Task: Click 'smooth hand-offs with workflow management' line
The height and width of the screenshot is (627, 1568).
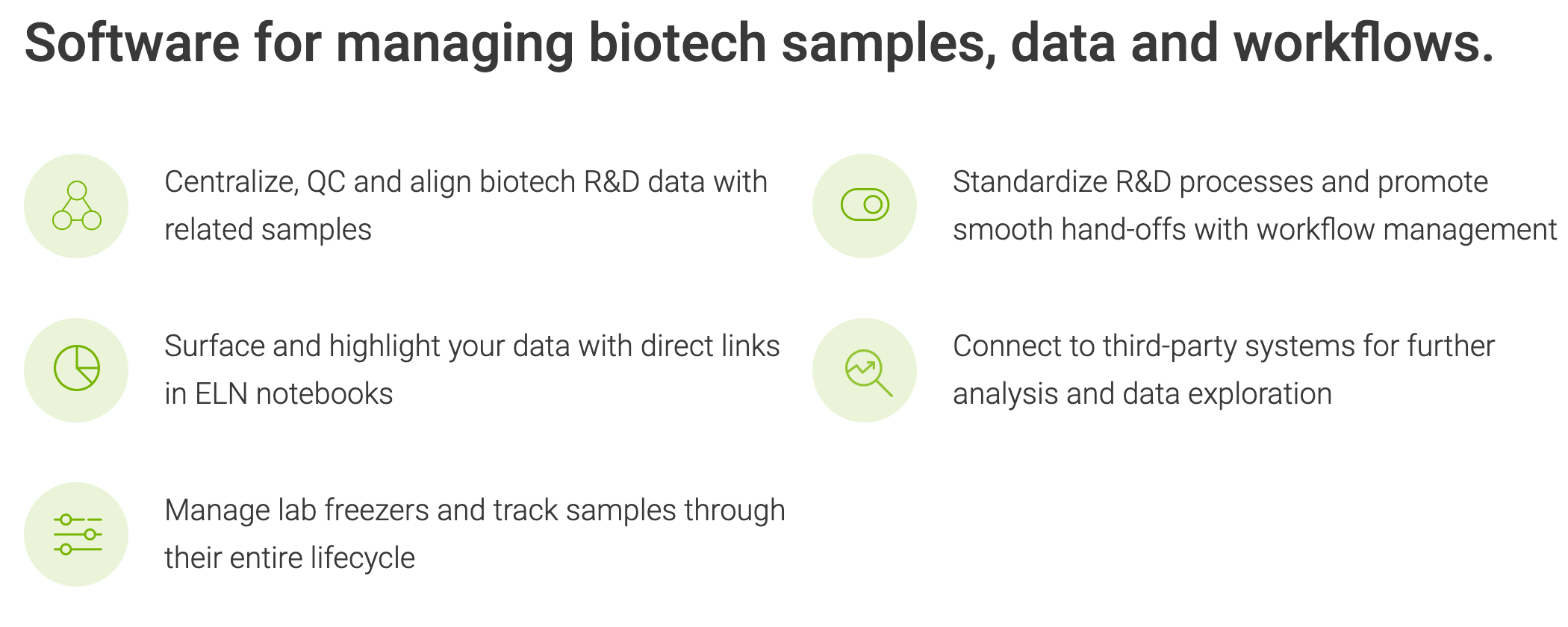Action: [x=1254, y=230]
